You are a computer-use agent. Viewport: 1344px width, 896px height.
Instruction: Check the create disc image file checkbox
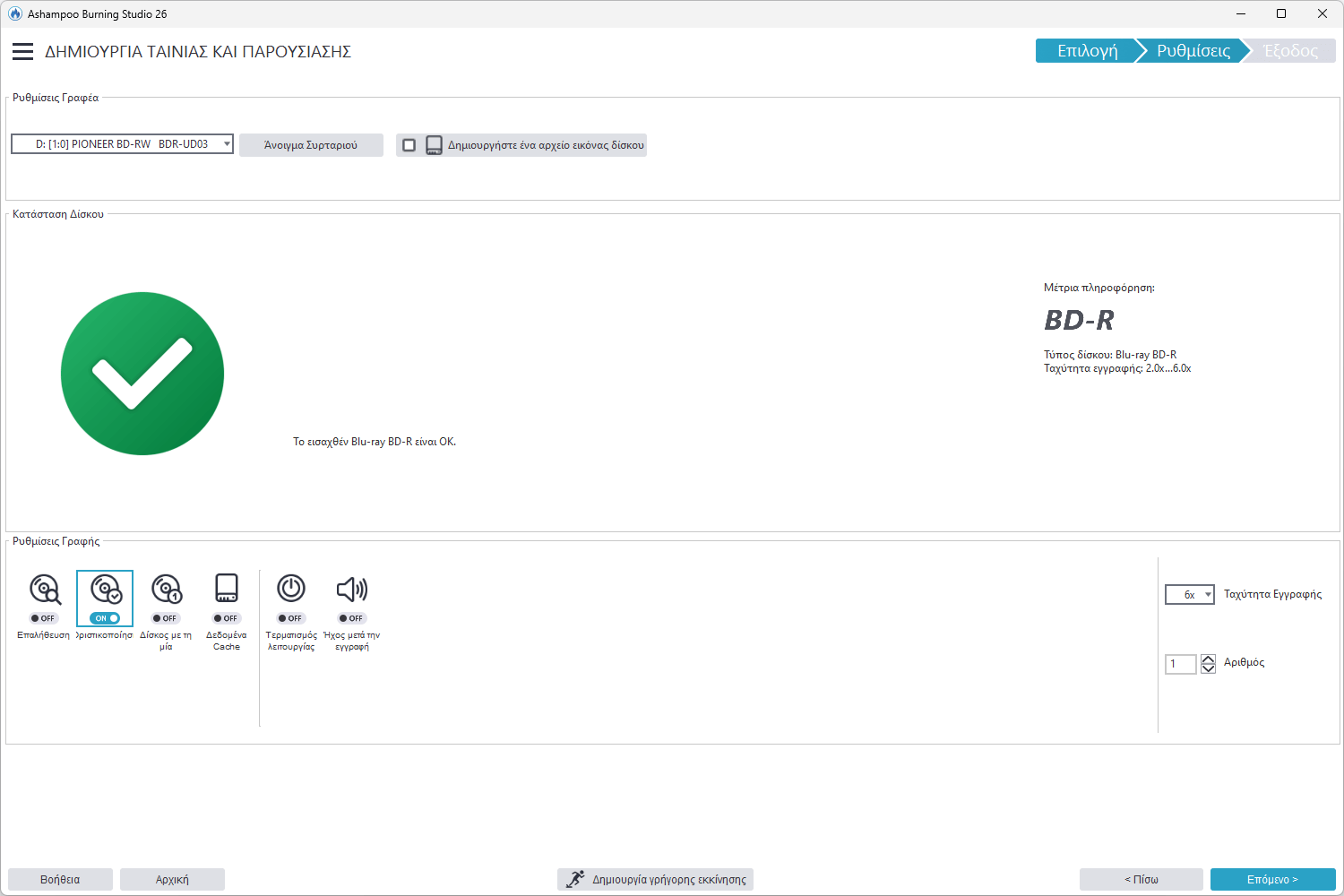pos(409,145)
